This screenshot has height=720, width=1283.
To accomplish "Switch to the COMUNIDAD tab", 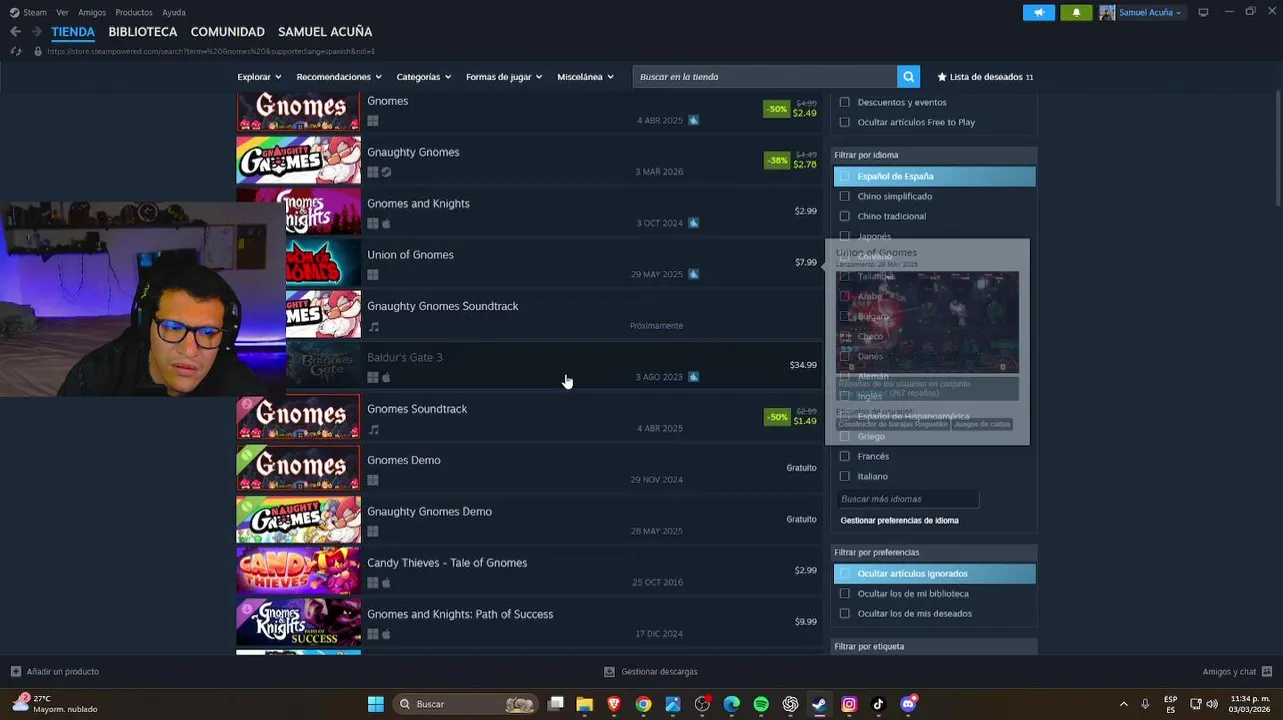I will (228, 32).
